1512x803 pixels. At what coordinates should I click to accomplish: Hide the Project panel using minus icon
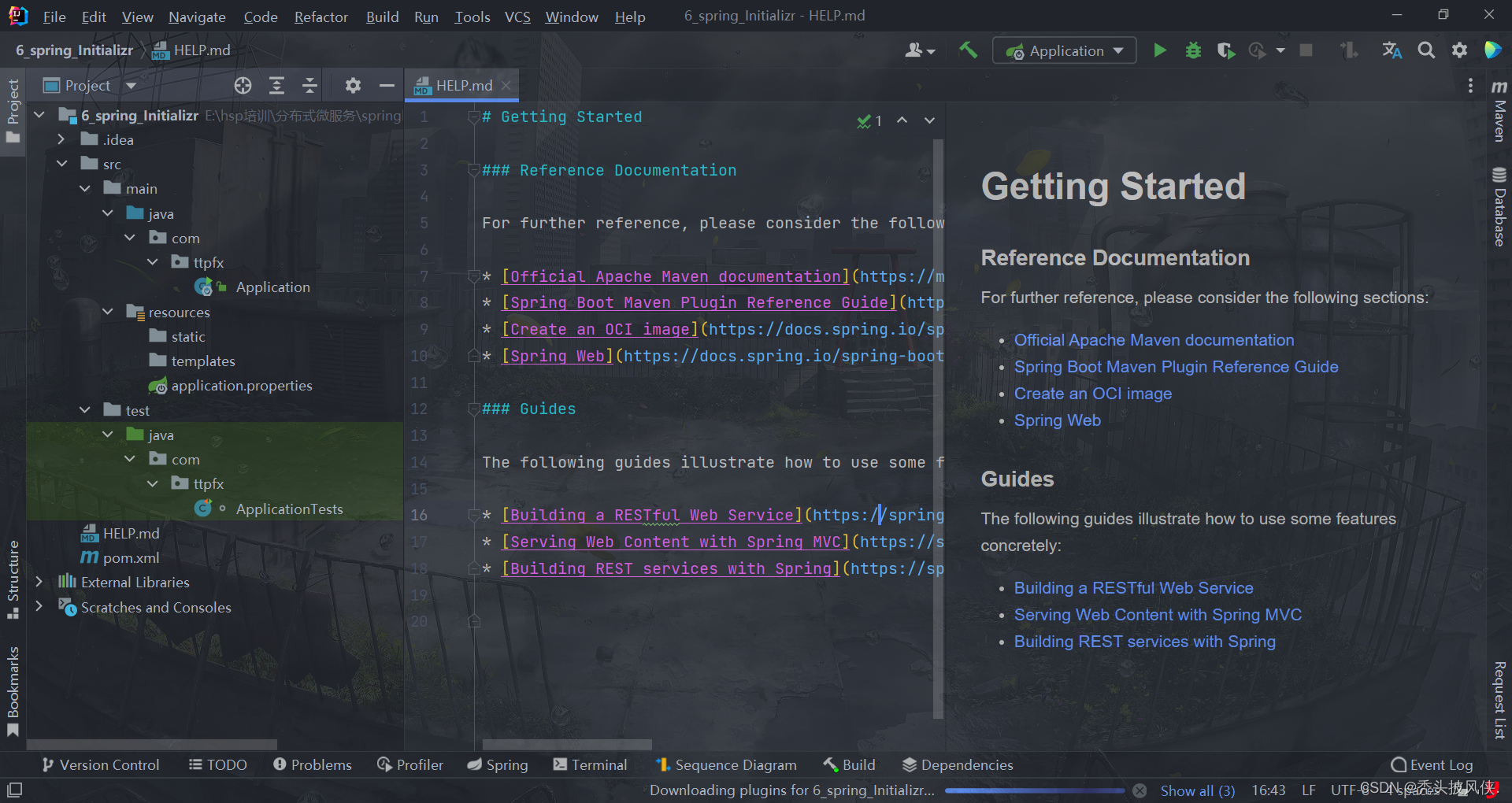tap(387, 85)
